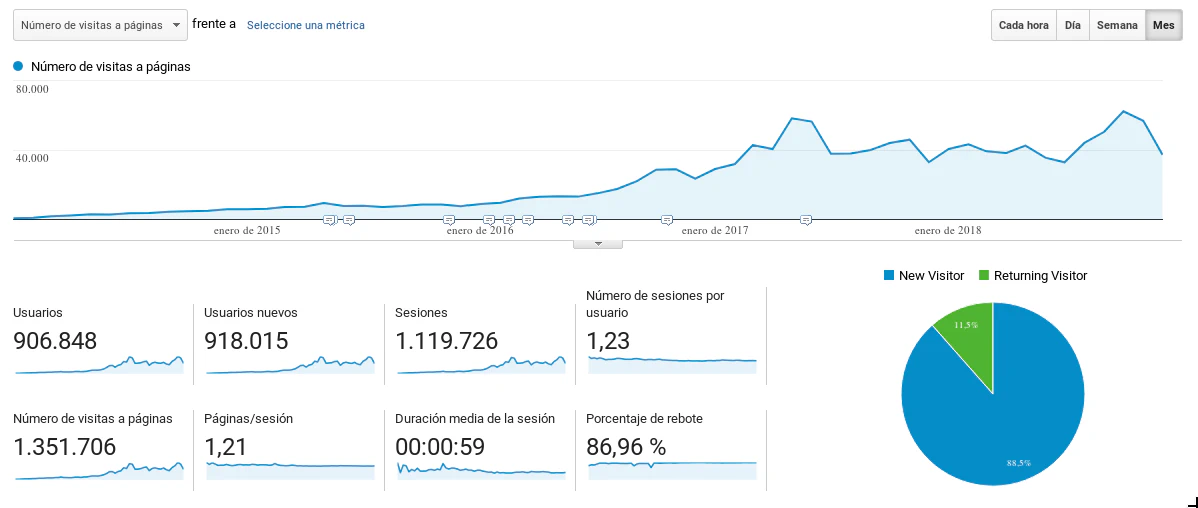The image size is (1198, 508).
Task: Set chart interval to Día
Action: click(x=1072, y=26)
